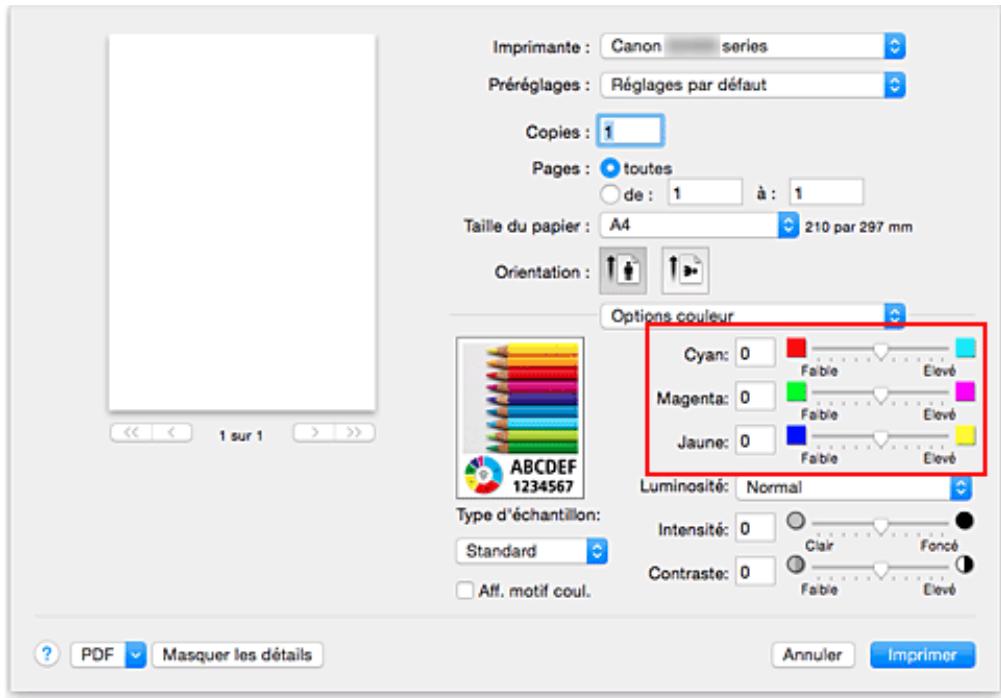Click the Annuler button
This screenshot has width=1001, height=698.
[813, 654]
